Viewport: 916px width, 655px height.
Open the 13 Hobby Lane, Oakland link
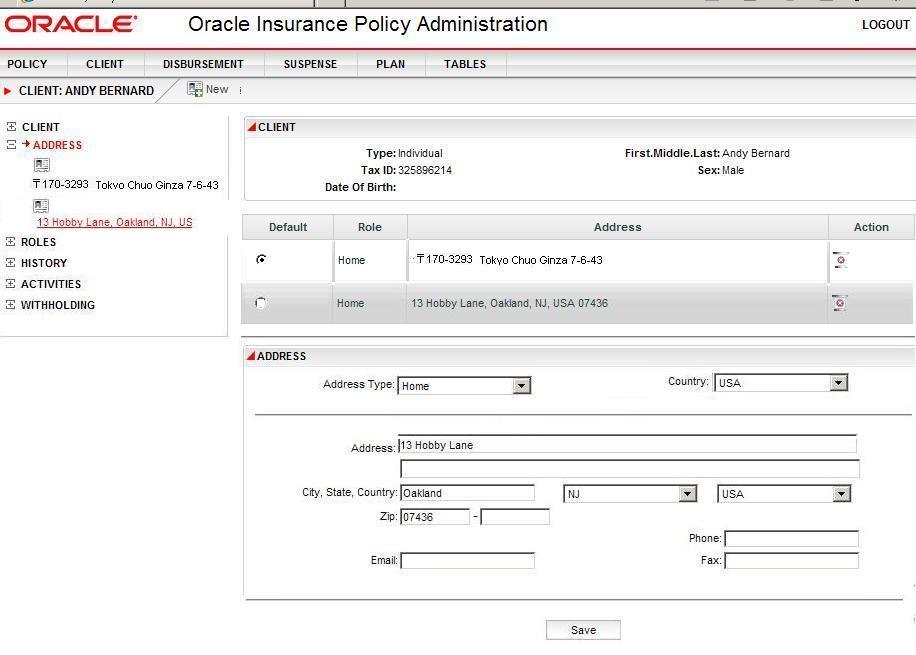pyautogui.click(x=114, y=222)
